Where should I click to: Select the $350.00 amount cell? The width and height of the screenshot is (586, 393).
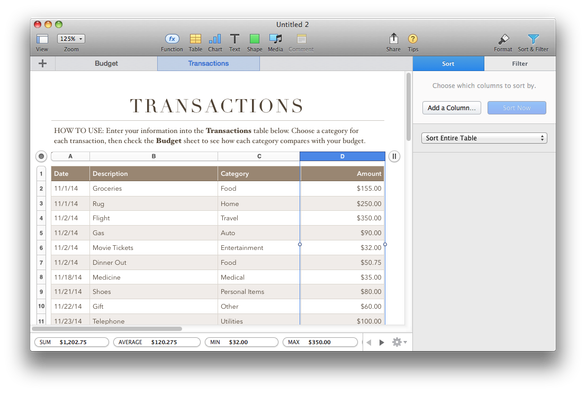point(342,218)
